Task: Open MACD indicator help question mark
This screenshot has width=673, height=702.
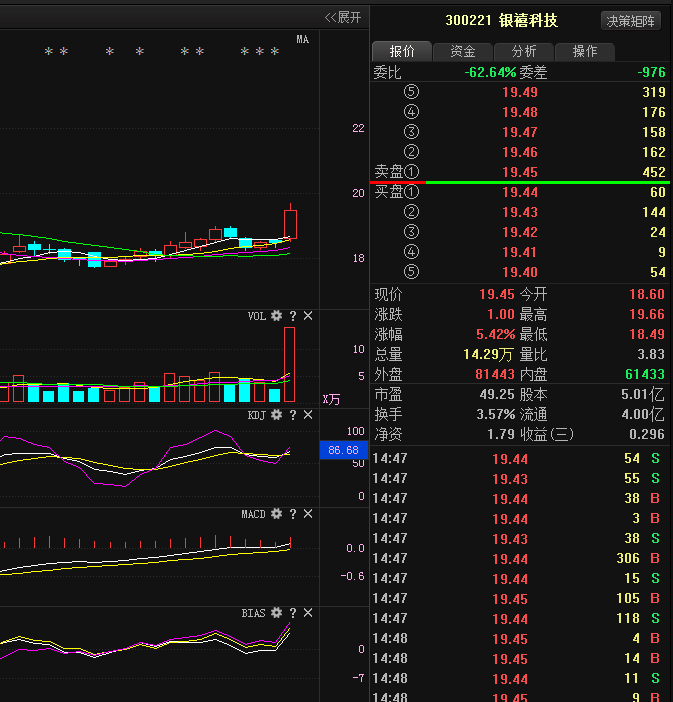Action: click(293, 514)
